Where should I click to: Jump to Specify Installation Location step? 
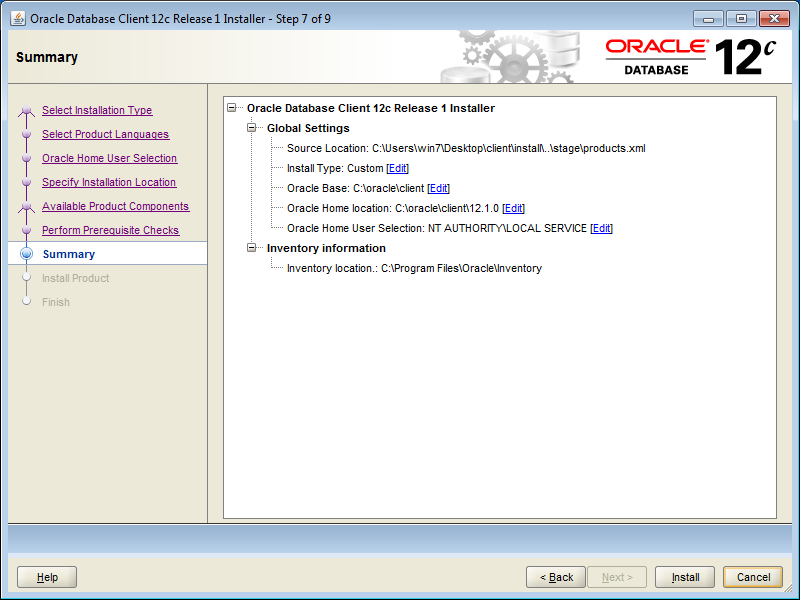click(x=109, y=182)
